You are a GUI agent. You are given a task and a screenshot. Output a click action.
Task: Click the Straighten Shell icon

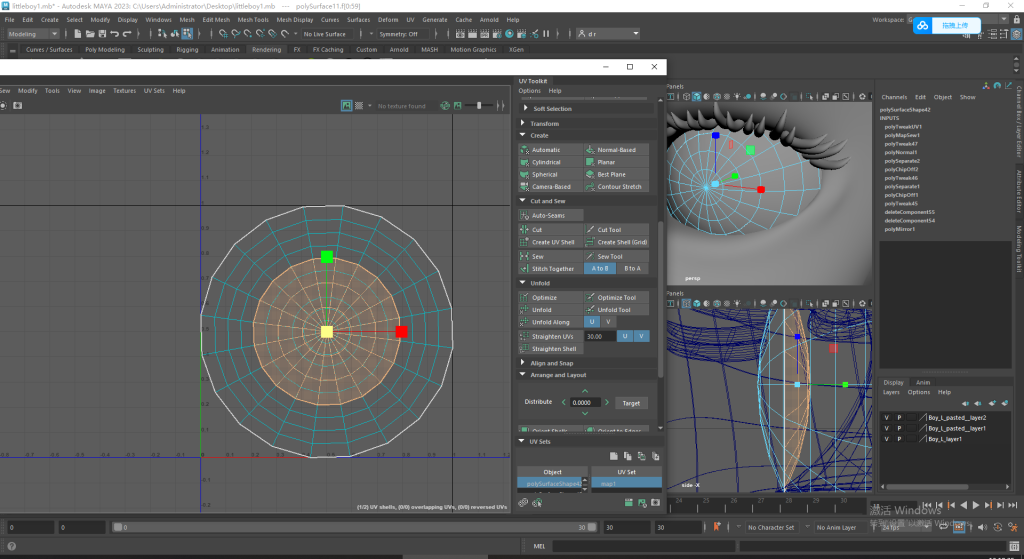(x=524, y=349)
